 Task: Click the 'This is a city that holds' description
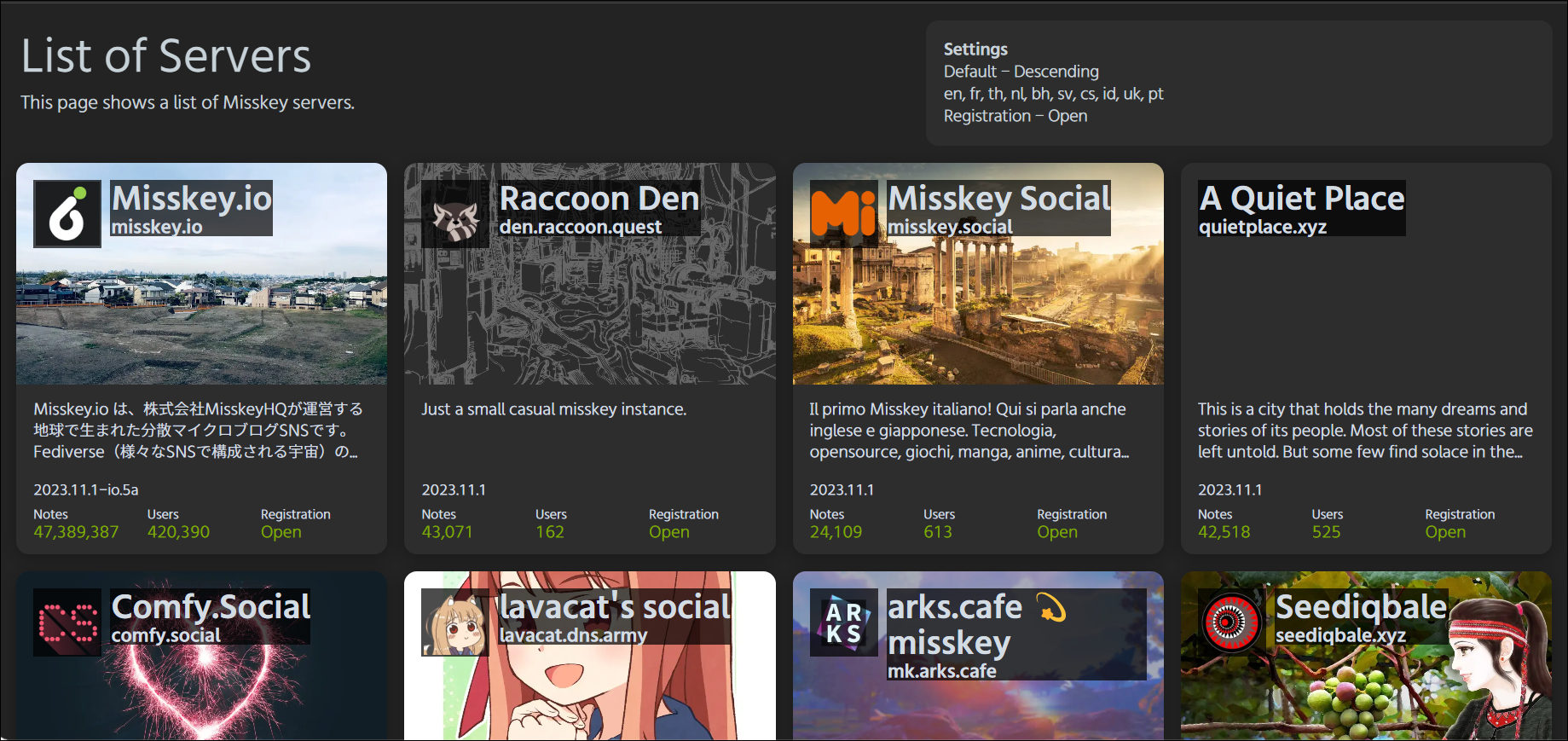point(1365,431)
